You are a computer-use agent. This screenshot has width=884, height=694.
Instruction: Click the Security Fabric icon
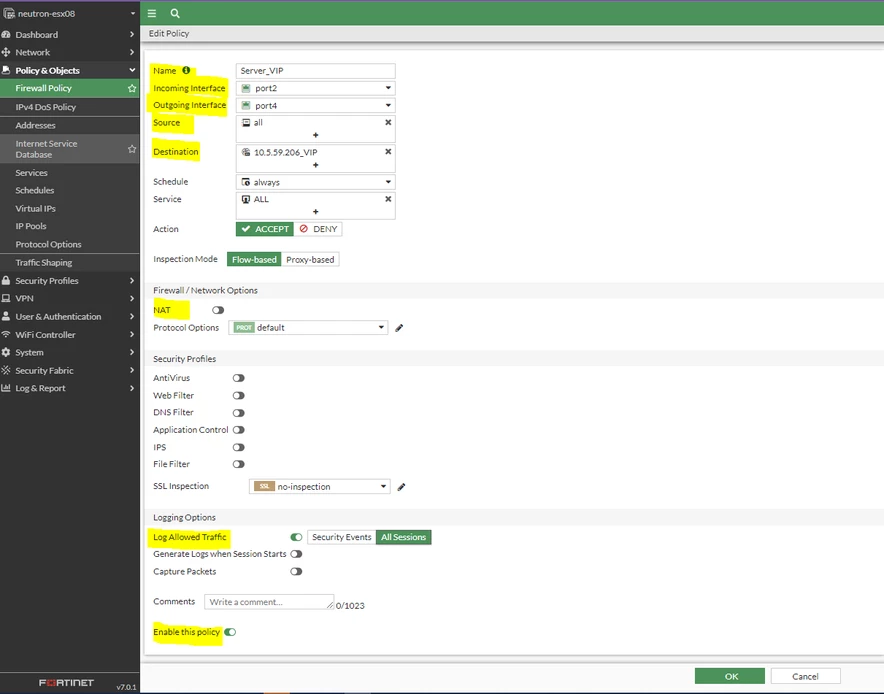tap(6, 370)
